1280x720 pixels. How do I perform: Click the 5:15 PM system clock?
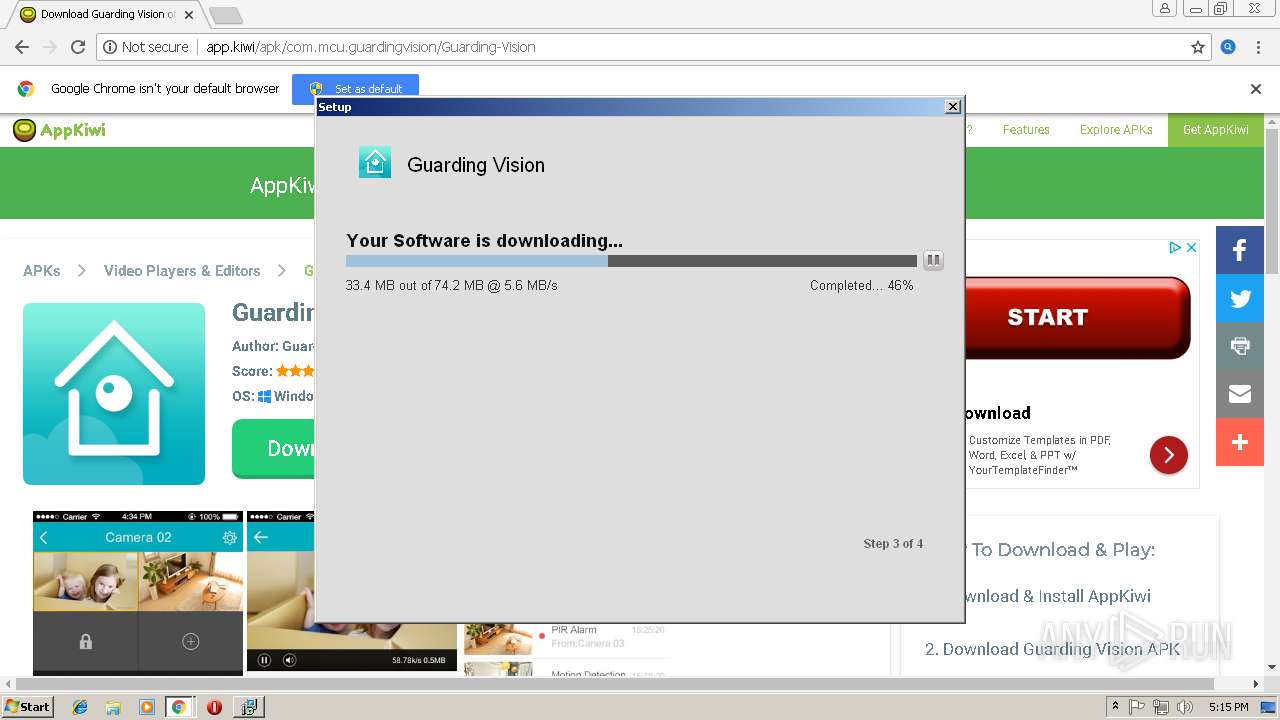pos(1228,707)
